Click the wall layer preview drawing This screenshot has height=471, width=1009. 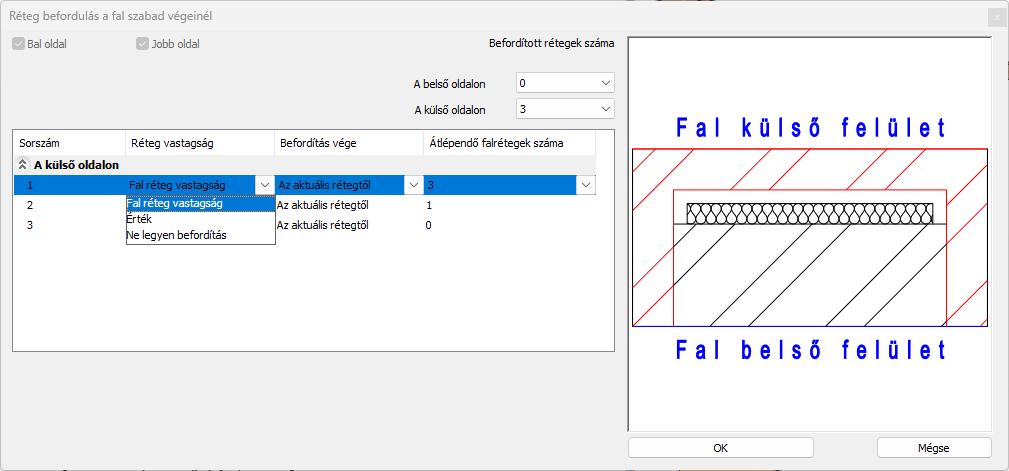click(x=809, y=238)
